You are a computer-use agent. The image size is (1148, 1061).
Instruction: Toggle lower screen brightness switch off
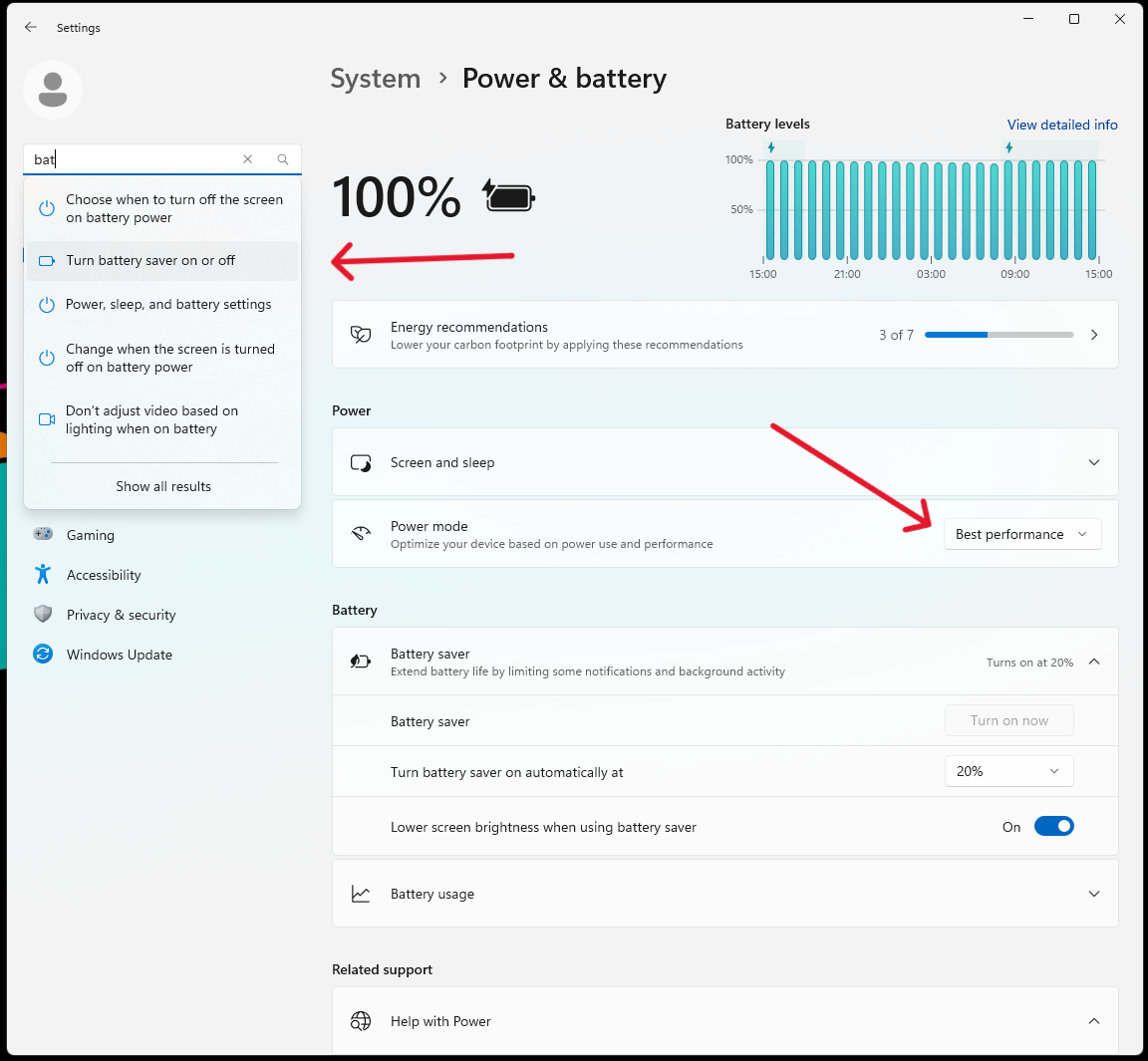pyautogui.click(x=1053, y=827)
